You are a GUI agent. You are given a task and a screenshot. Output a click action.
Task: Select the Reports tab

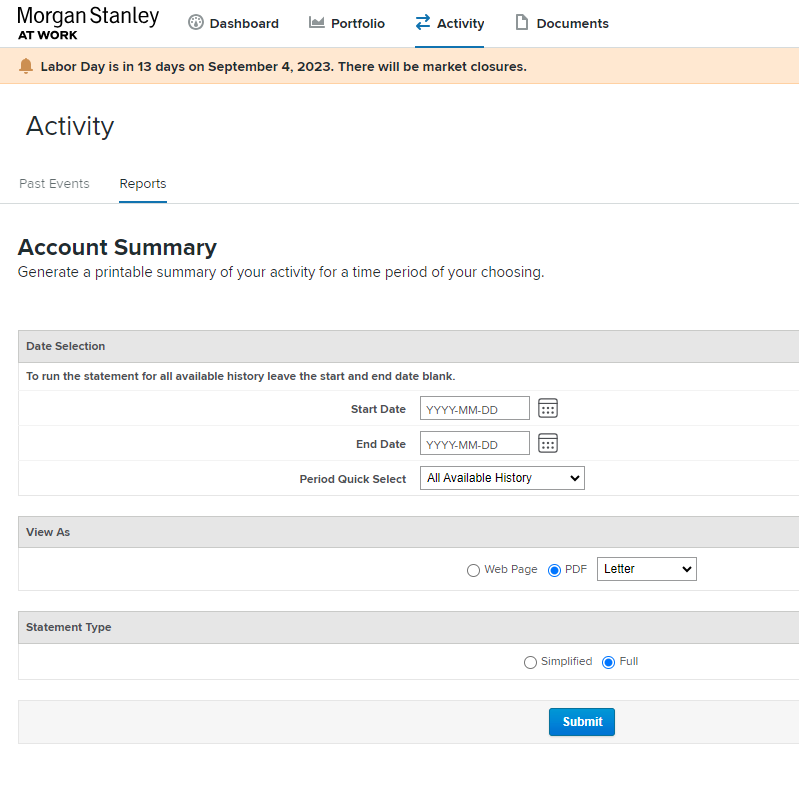(x=143, y=184)
